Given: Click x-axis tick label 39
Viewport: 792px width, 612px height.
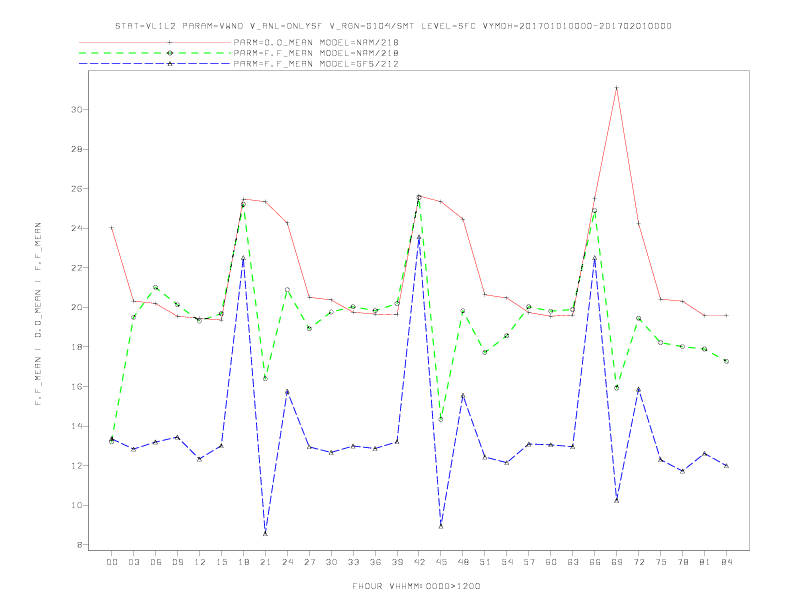Looking at the screenshot, I should (397, 562).
